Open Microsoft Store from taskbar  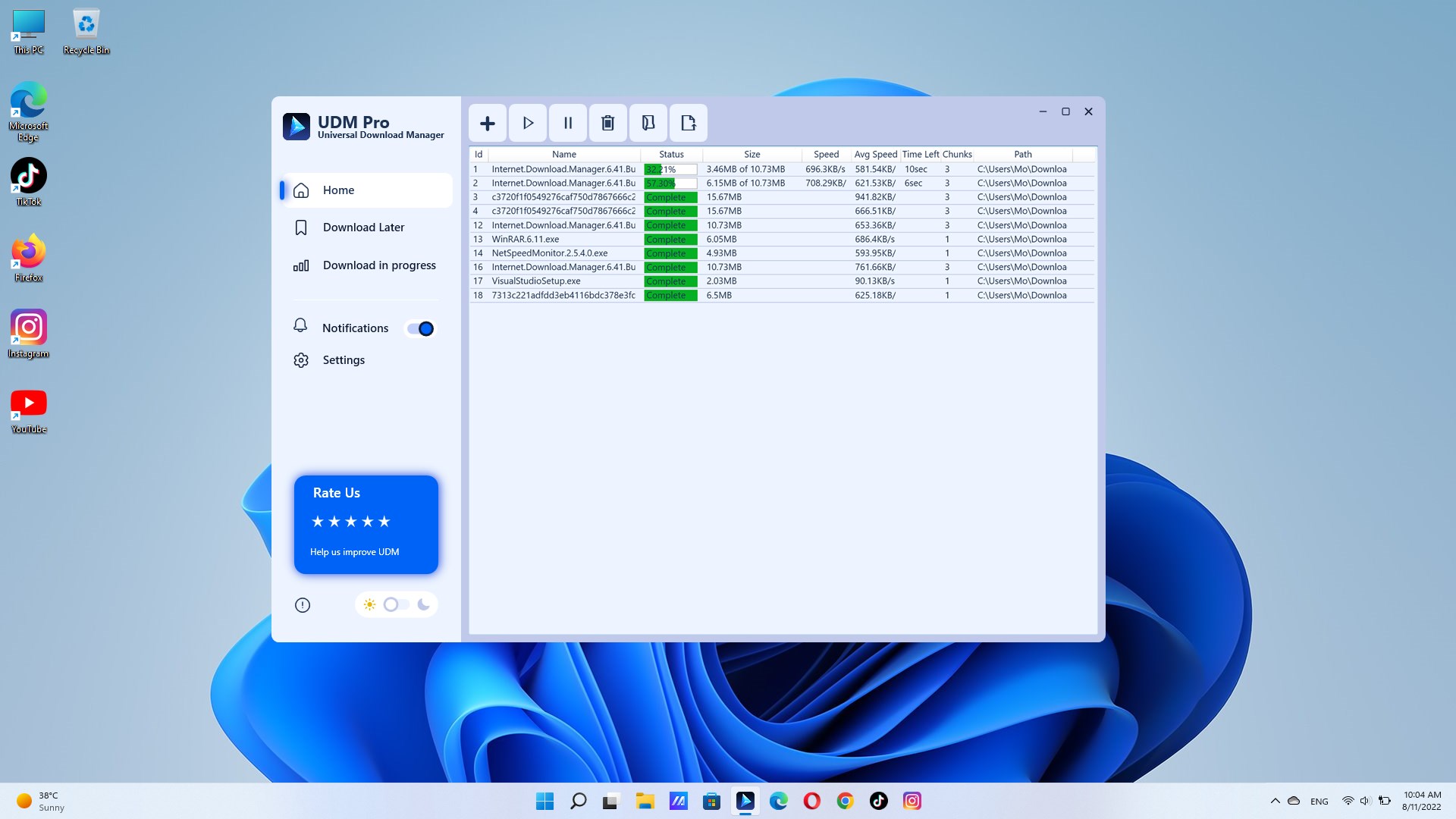click(x=712, y=801)
